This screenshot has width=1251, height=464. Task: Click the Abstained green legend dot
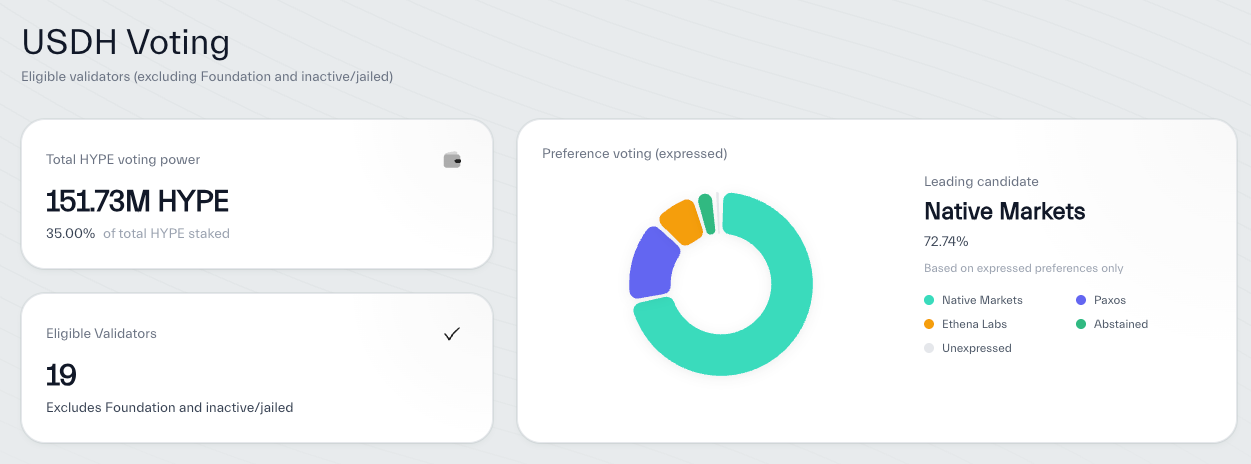[1081, 324]
